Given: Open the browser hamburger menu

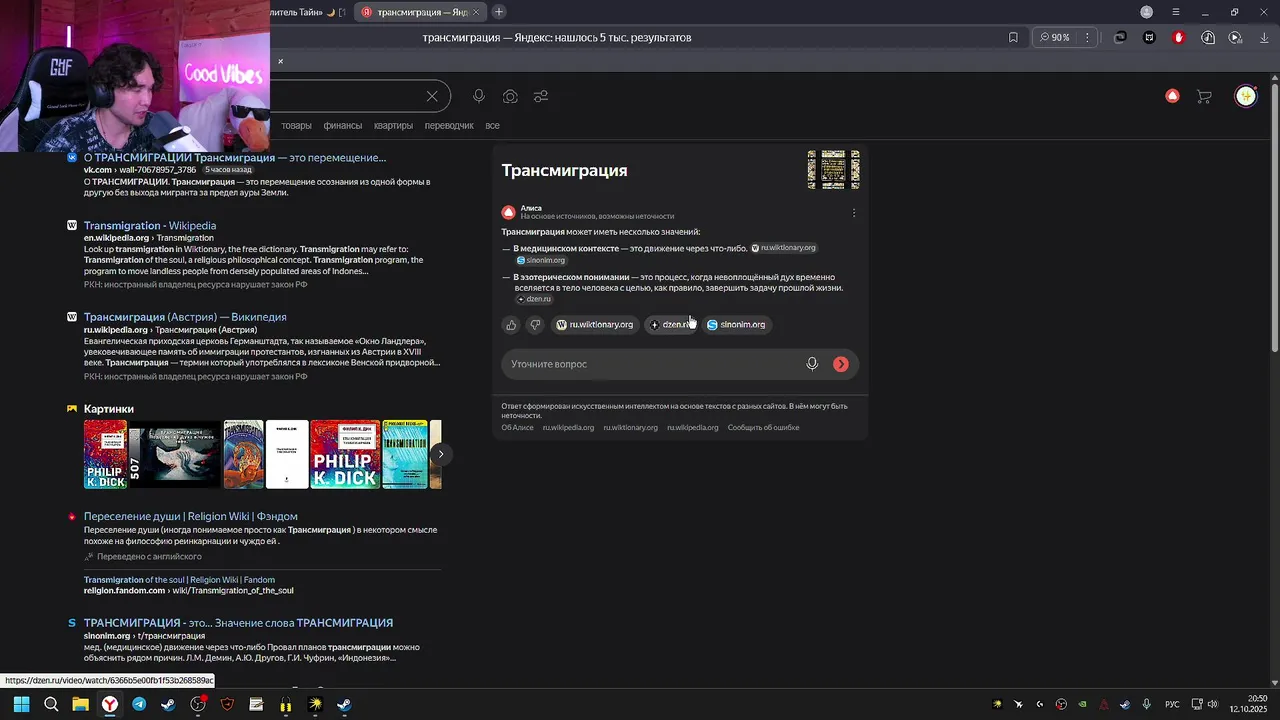Looking at the screenshot, I should [1175, 12].
